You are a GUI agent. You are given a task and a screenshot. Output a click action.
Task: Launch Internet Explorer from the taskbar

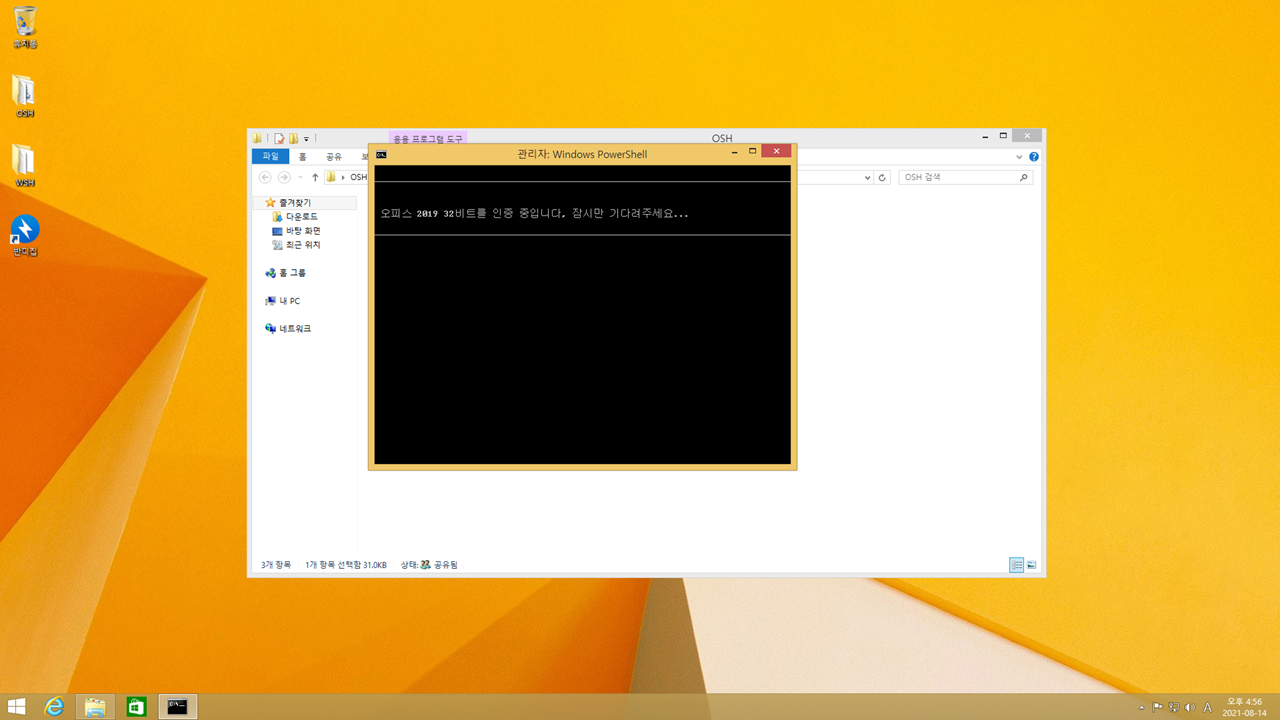point(54,707)
